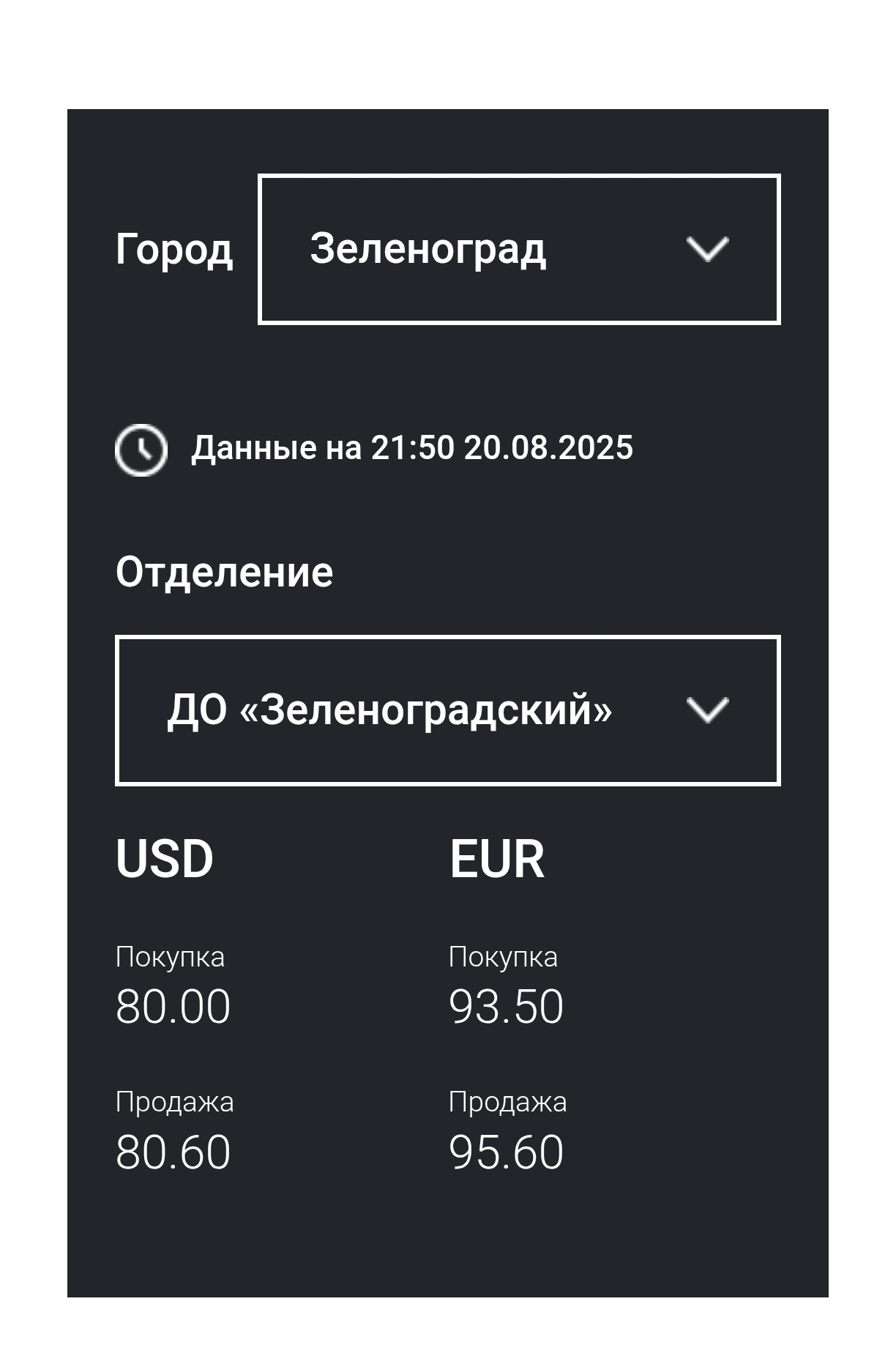Select the USD currency heading
The height and width of the screenshot is (1367, 896).
click(165, 859)
